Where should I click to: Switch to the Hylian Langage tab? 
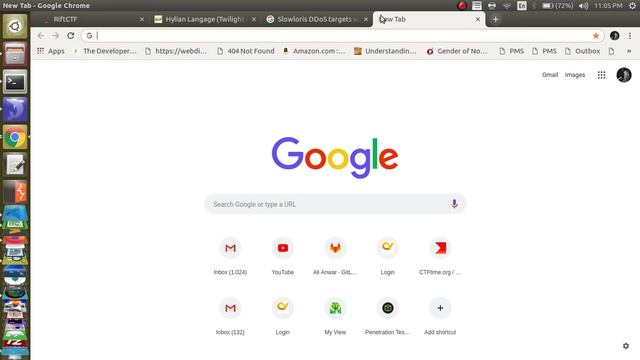click(x=204, y=19)
